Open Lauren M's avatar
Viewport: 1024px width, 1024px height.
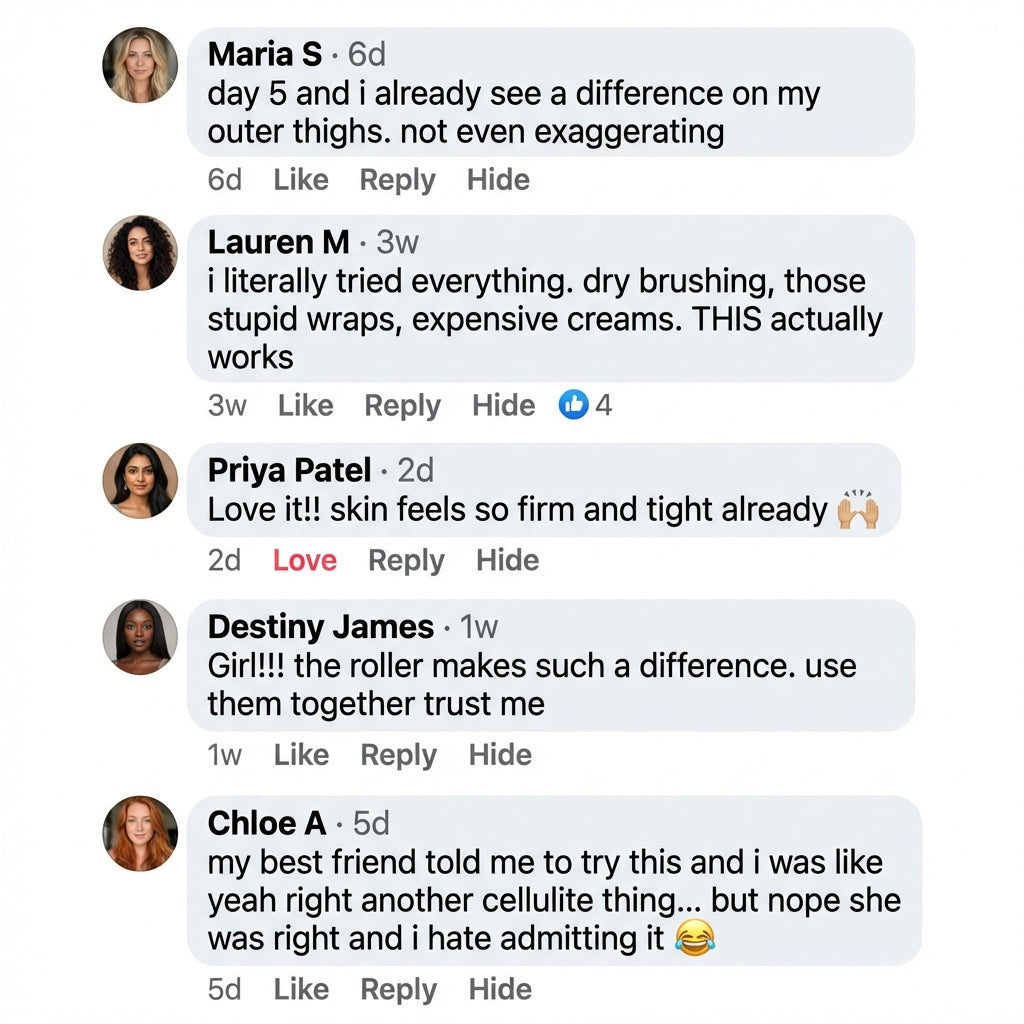tap(140, 253)
